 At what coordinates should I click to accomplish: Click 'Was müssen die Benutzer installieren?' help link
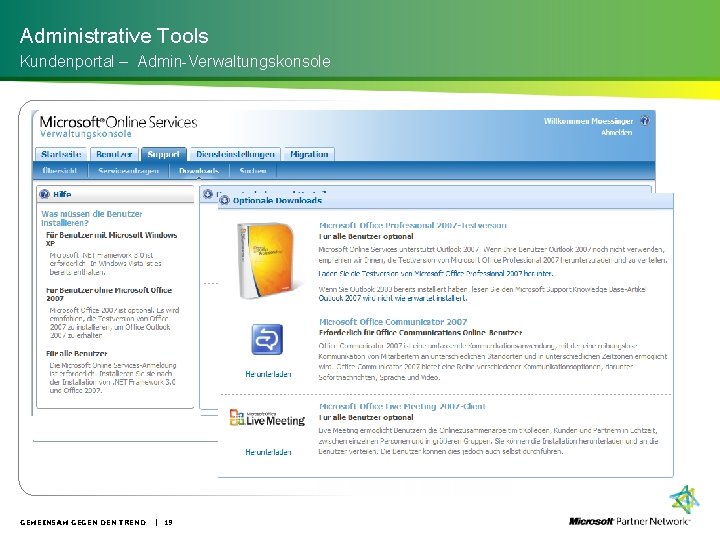coord(91,218)
